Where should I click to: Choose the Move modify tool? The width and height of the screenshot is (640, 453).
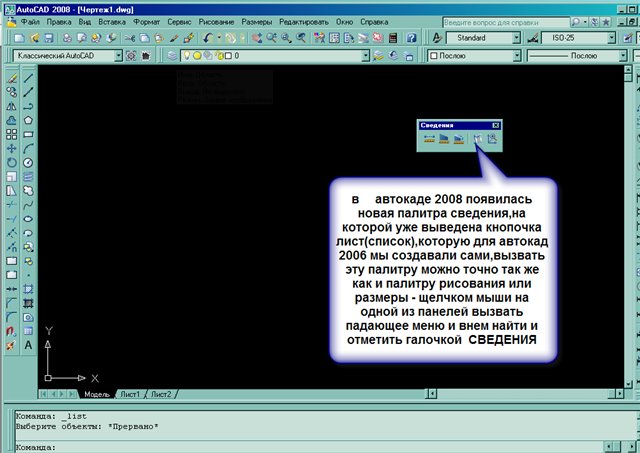coord(11,149)
